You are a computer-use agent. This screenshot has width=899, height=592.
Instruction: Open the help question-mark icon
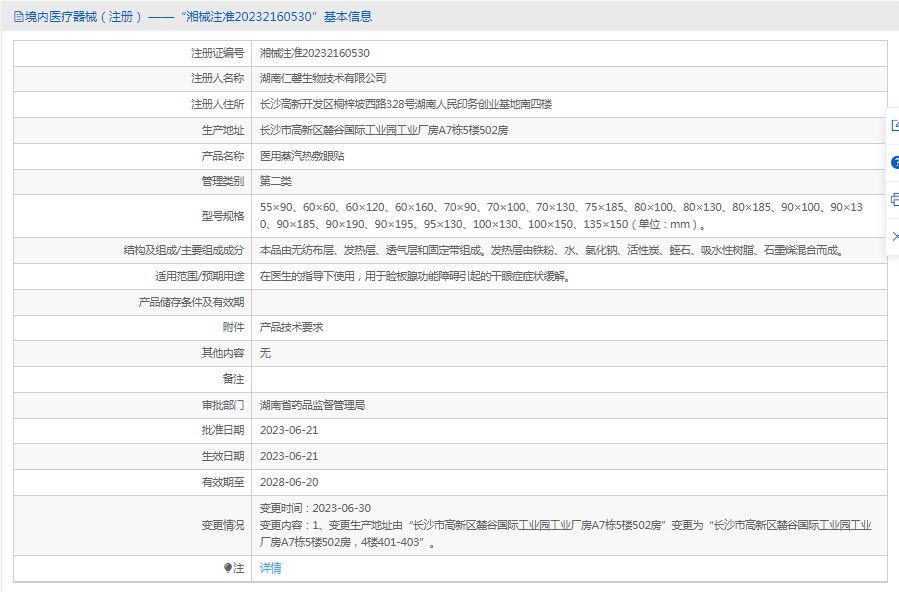coord(893,162)
